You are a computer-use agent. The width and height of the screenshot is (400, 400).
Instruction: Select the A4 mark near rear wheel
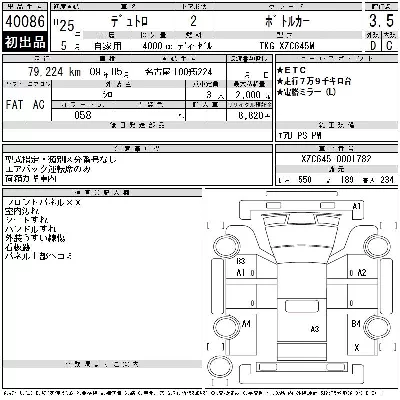click(246, 323)
